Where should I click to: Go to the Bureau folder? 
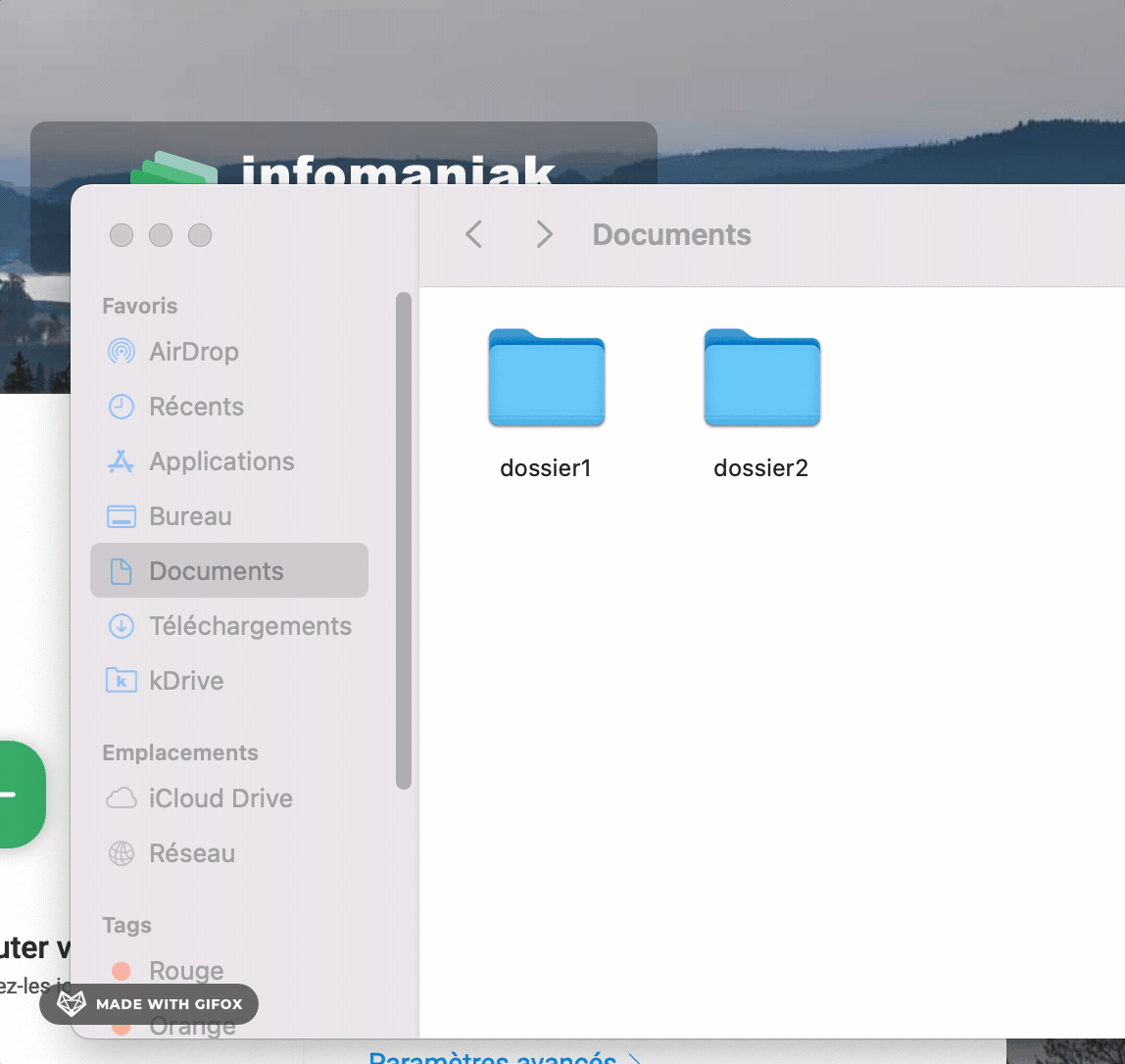point(190,516)
